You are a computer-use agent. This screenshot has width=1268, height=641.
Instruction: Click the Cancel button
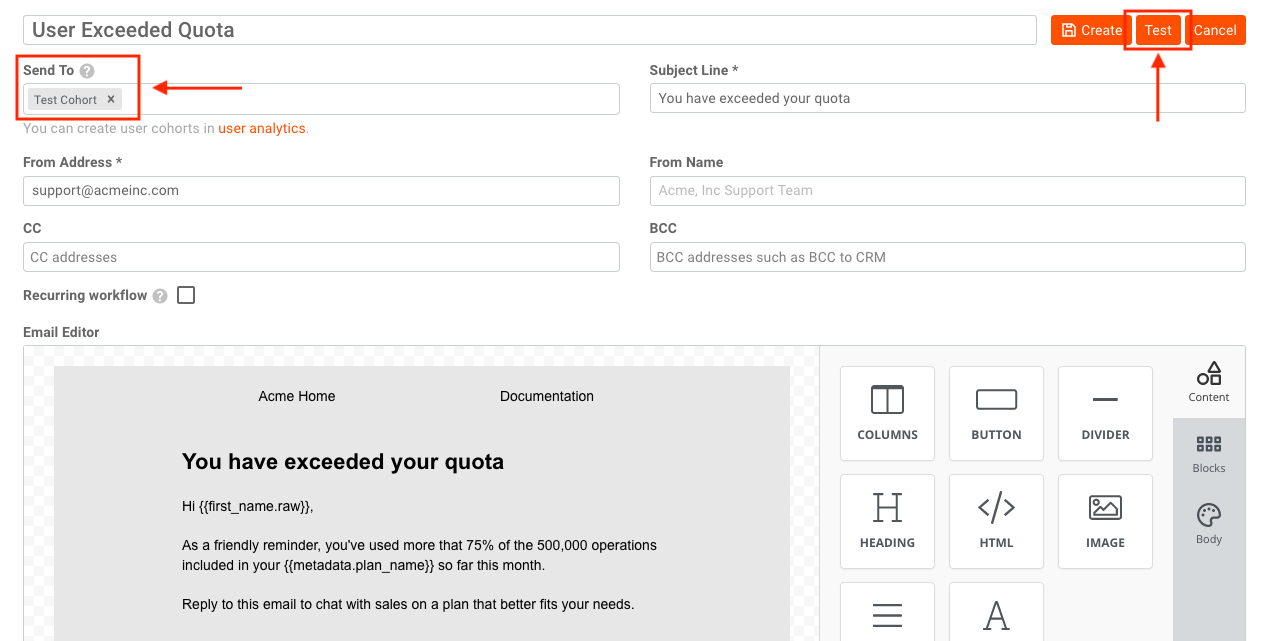(1215, 30)
